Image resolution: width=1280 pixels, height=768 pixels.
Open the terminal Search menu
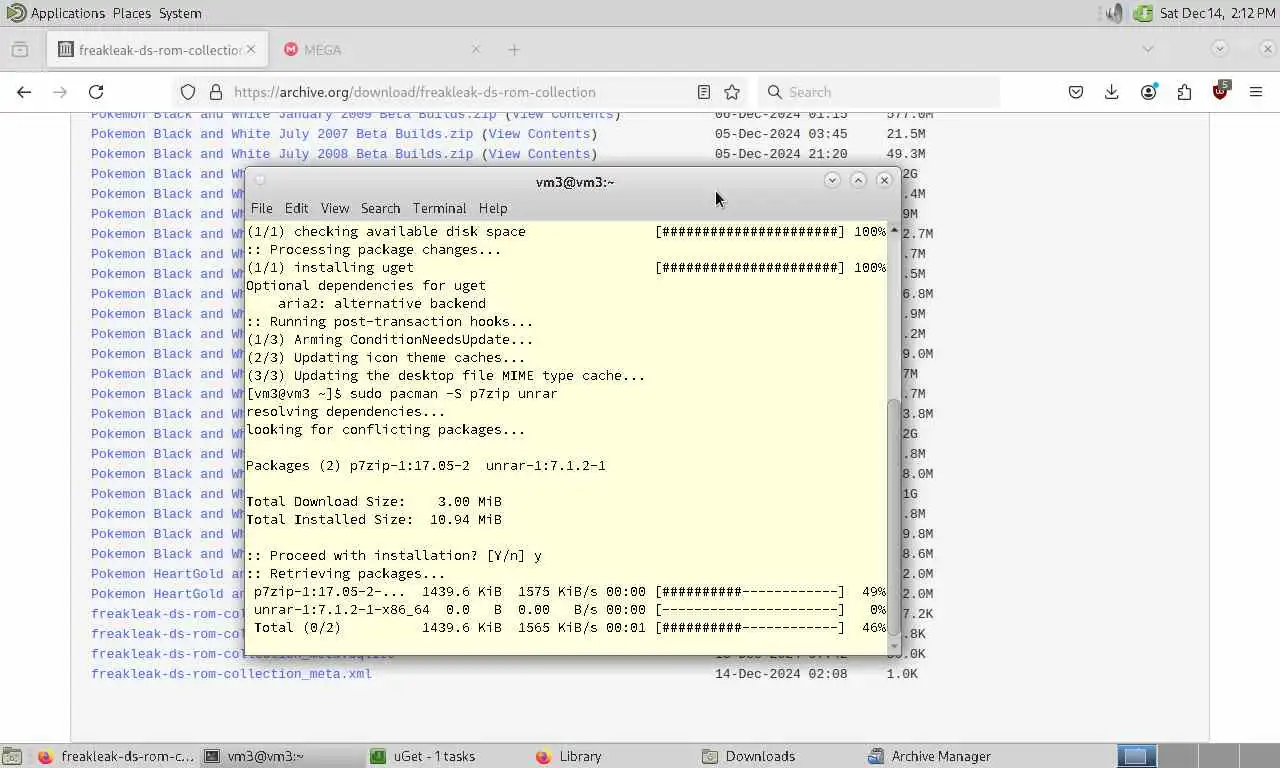click(380, 208)
